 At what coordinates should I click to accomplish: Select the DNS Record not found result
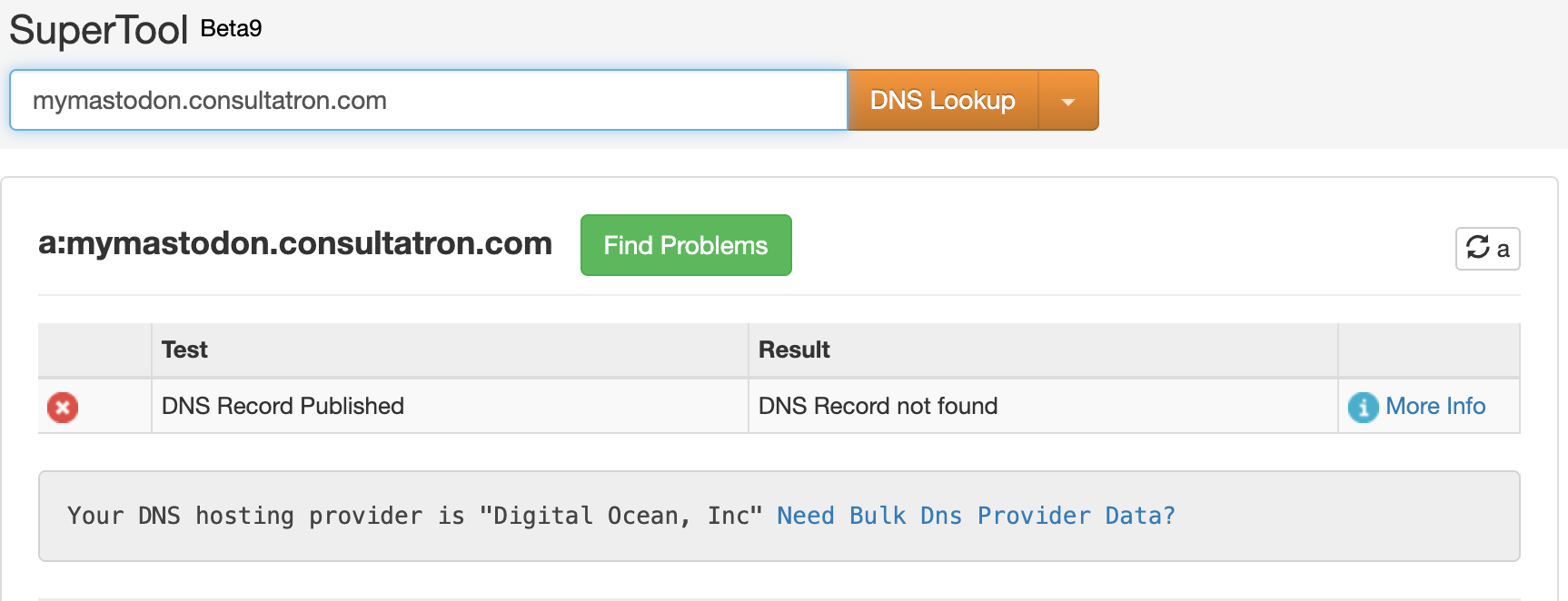click(878, 406)
